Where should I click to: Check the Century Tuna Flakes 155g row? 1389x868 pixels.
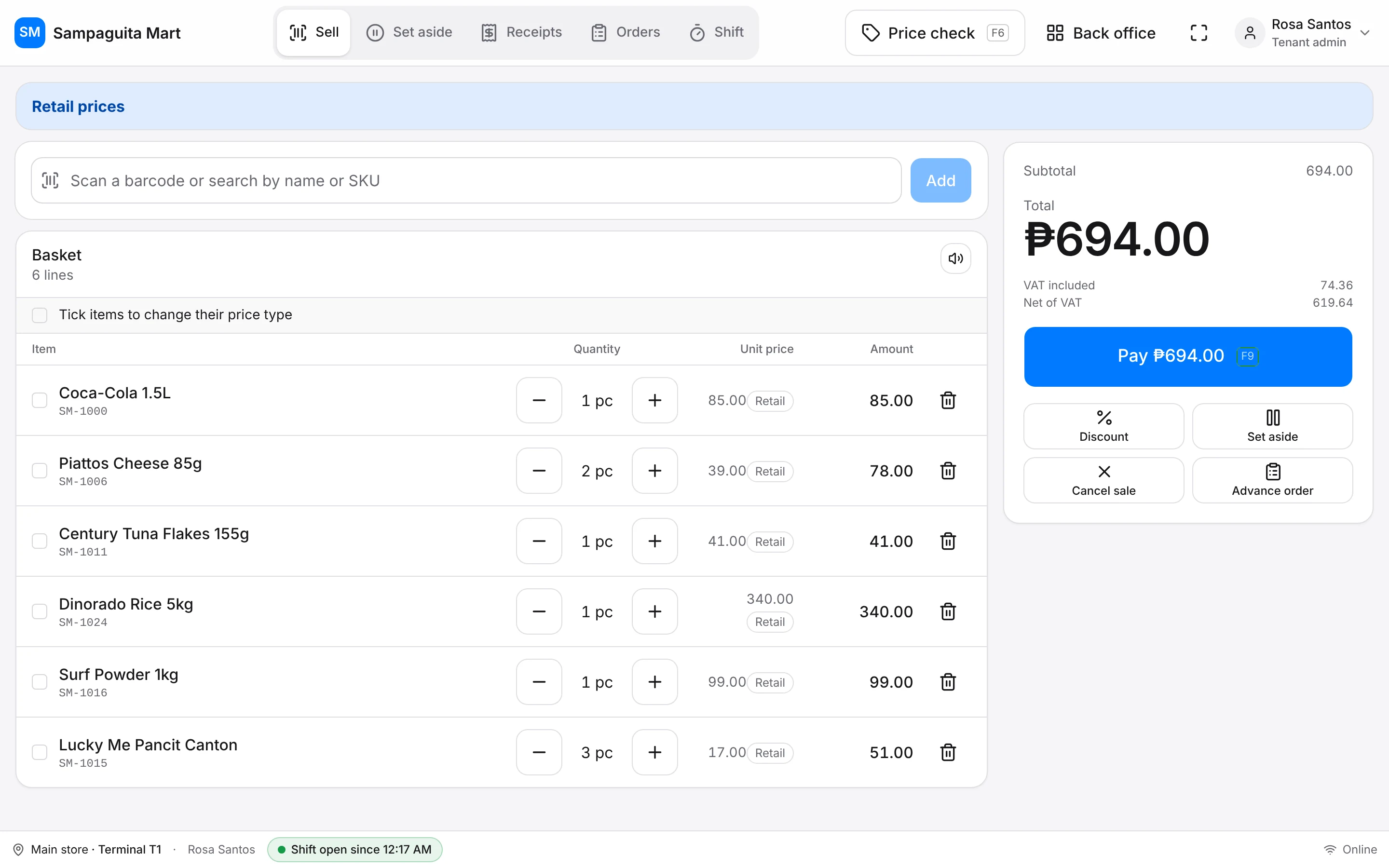[x=40, y=541]
